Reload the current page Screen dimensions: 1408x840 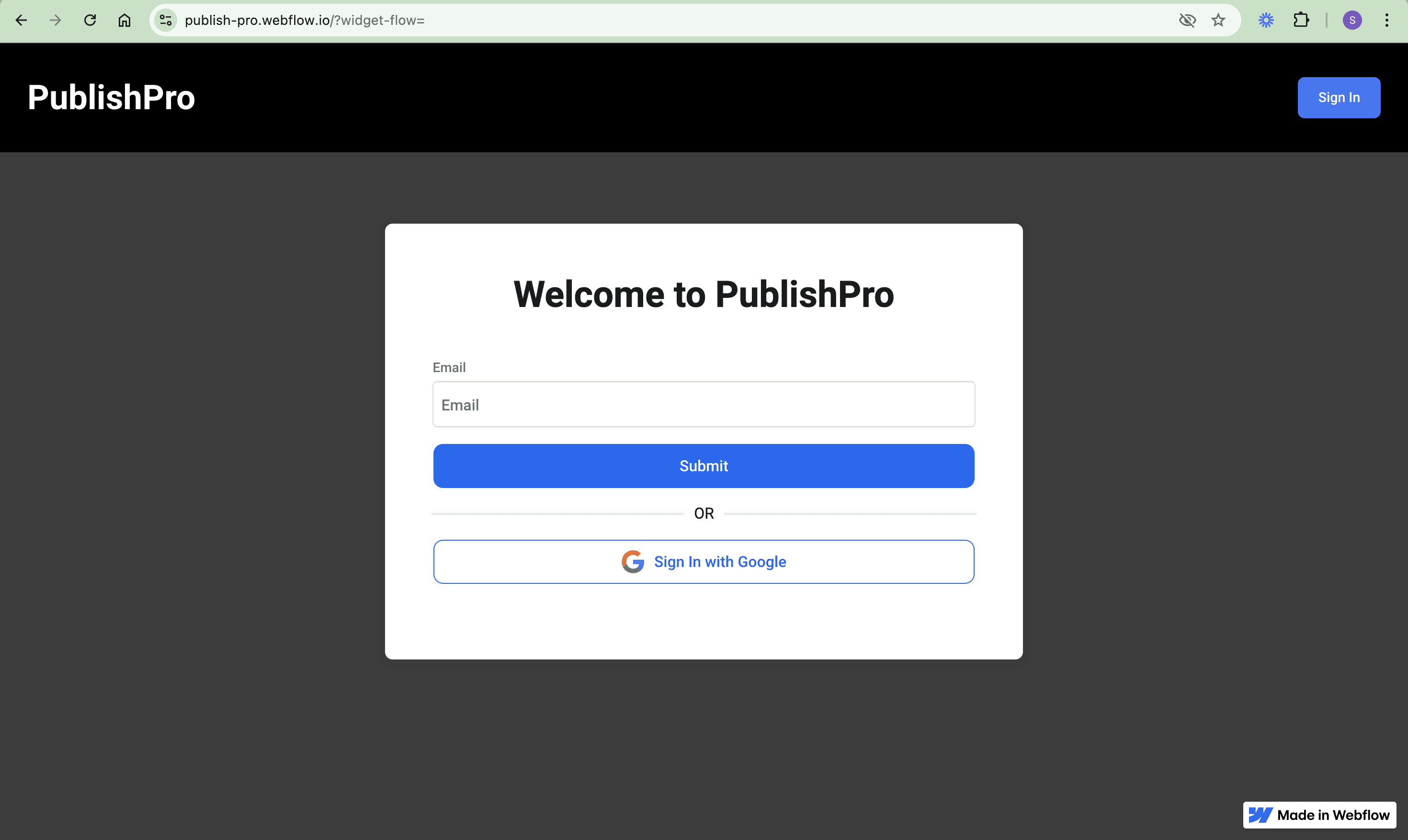[x=90, y=21]
